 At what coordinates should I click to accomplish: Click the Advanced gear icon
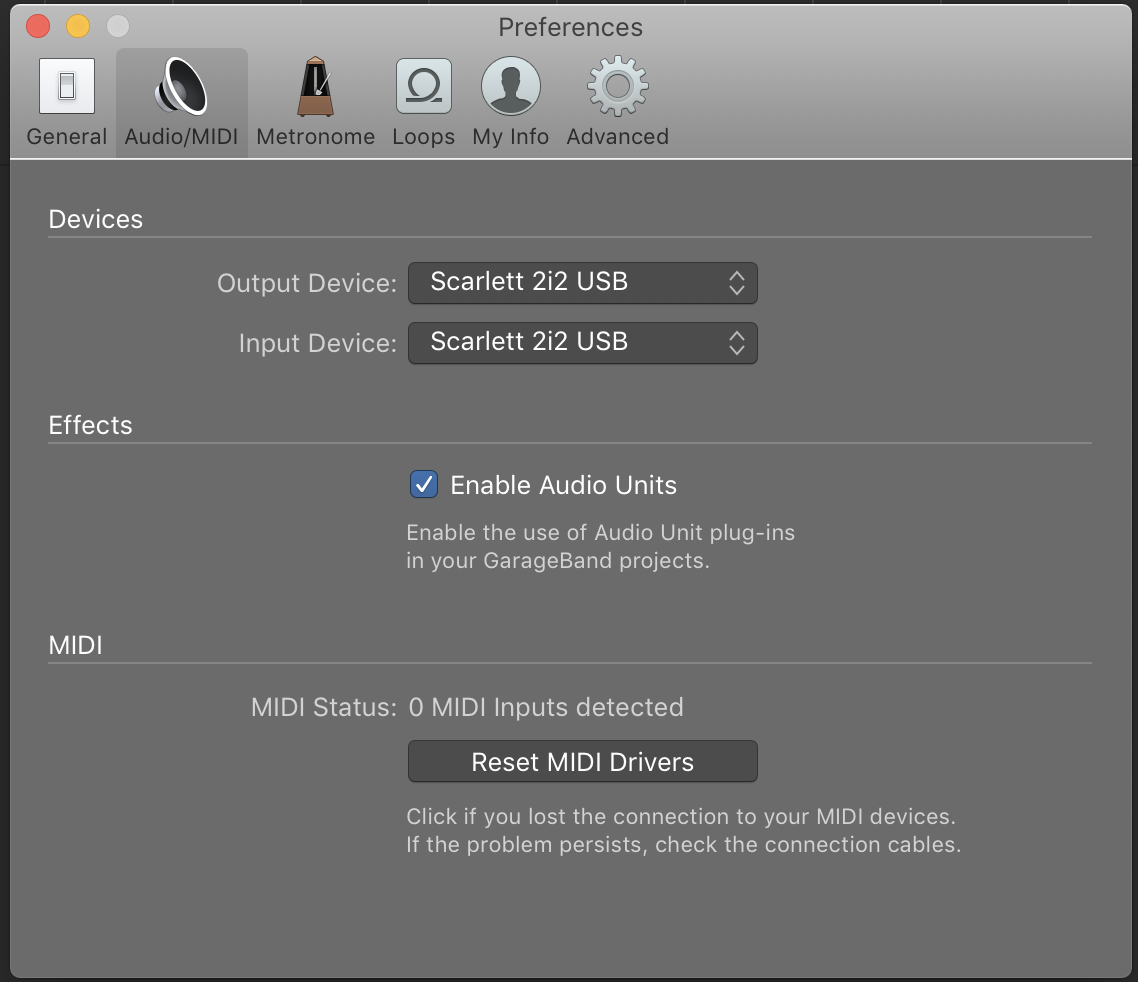pos(617,86)
